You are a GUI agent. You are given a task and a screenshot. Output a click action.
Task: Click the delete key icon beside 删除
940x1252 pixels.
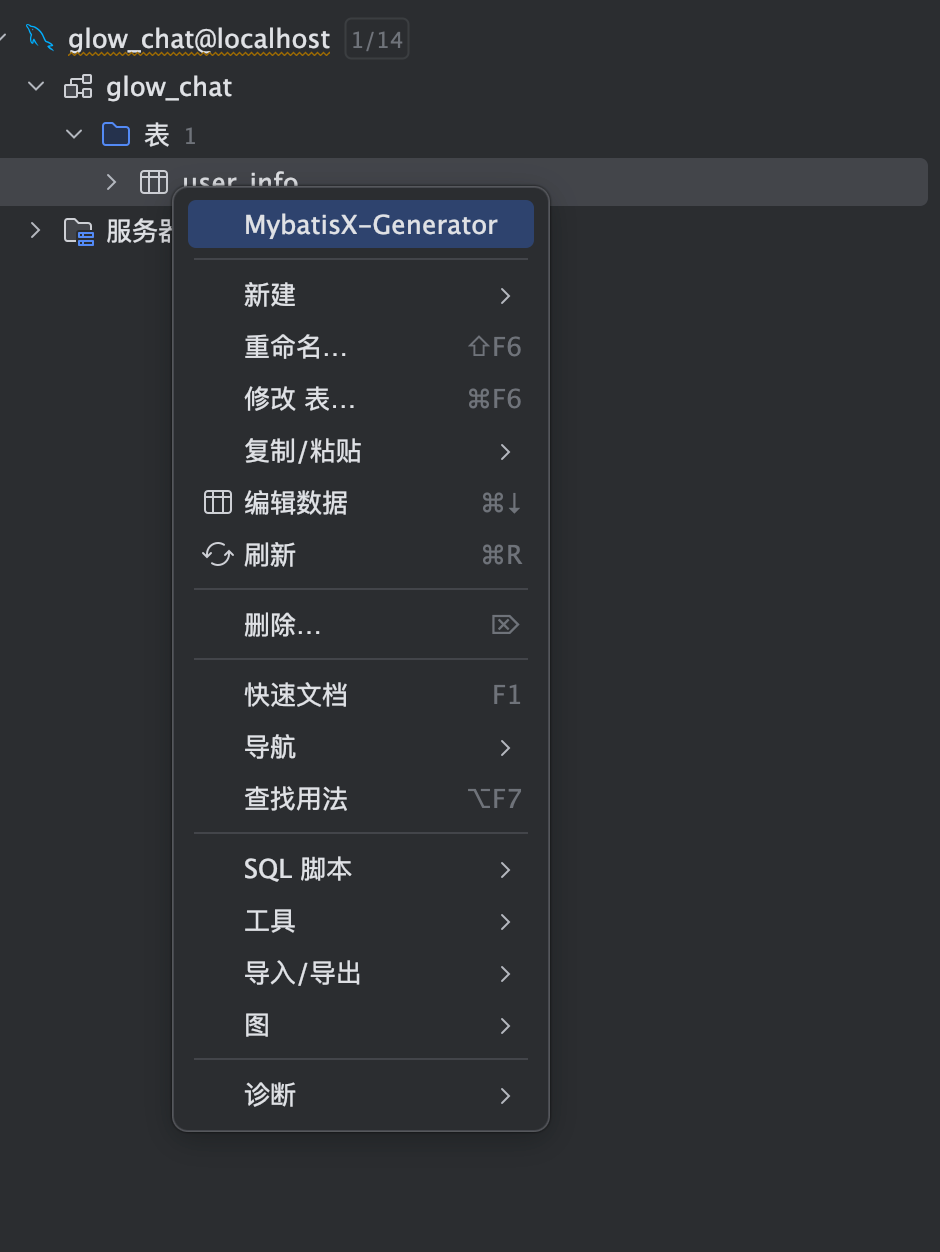[x=505, y=623]
